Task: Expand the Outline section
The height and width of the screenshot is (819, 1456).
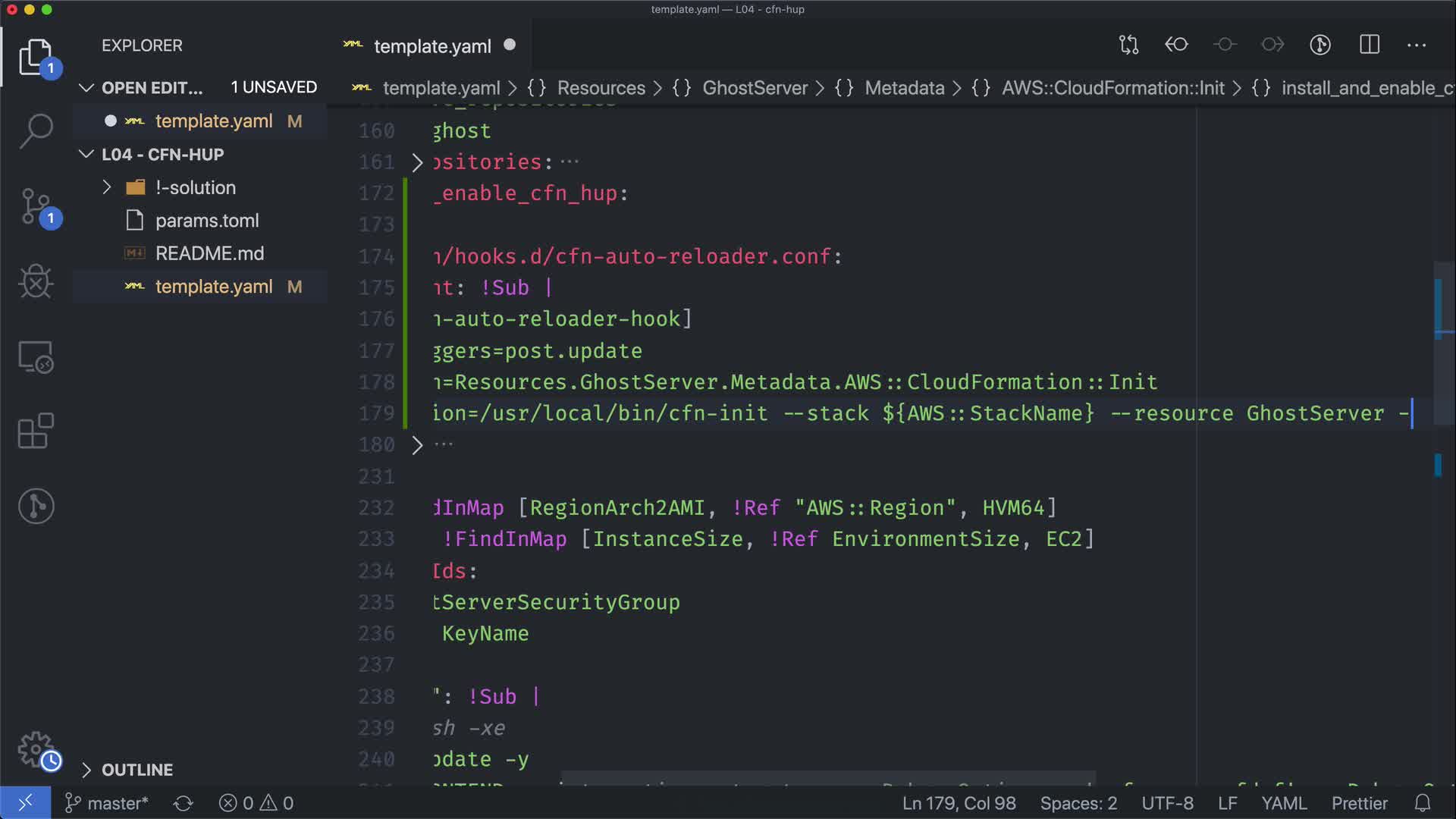Action: click(x=86, y=770)
